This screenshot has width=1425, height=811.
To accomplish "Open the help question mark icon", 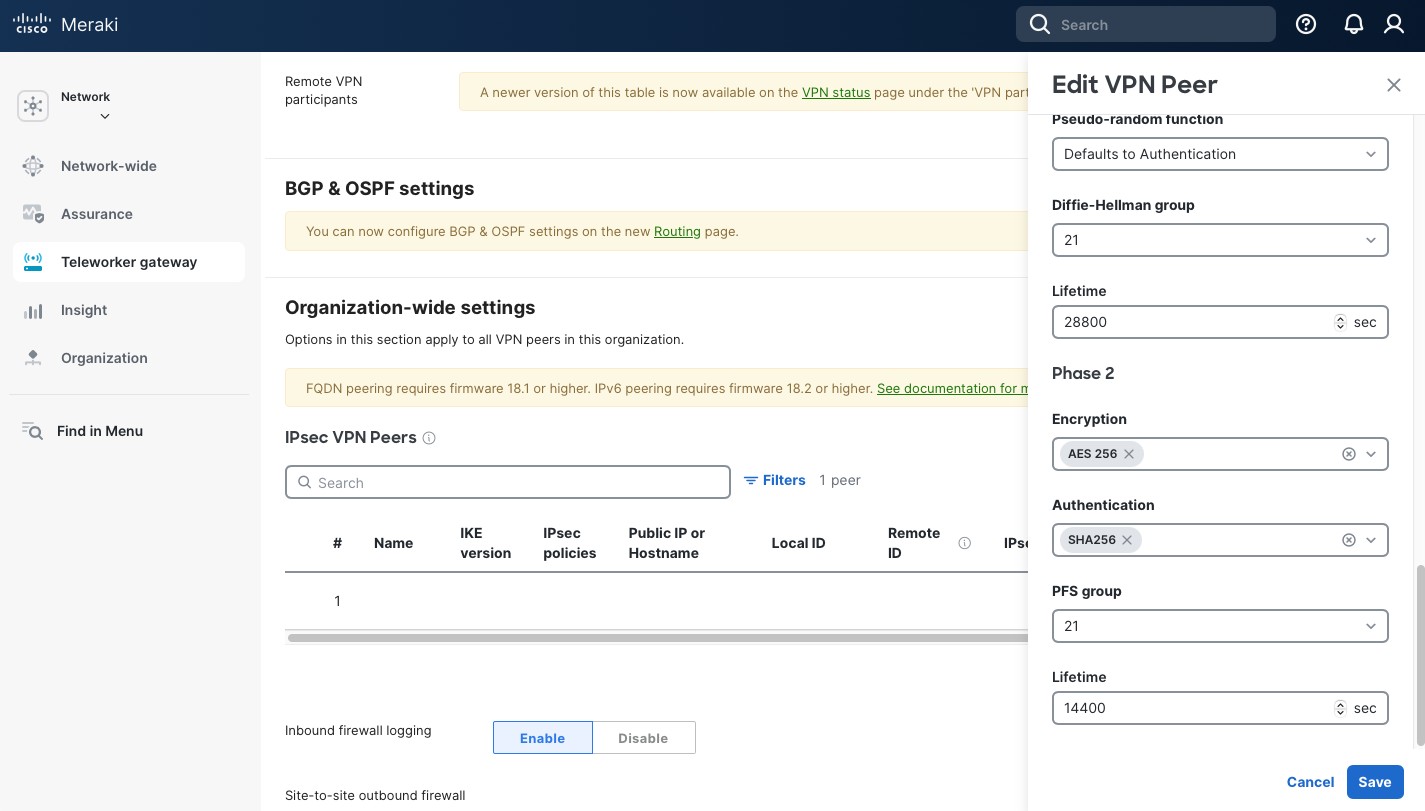I will (x=1305, y=25).
